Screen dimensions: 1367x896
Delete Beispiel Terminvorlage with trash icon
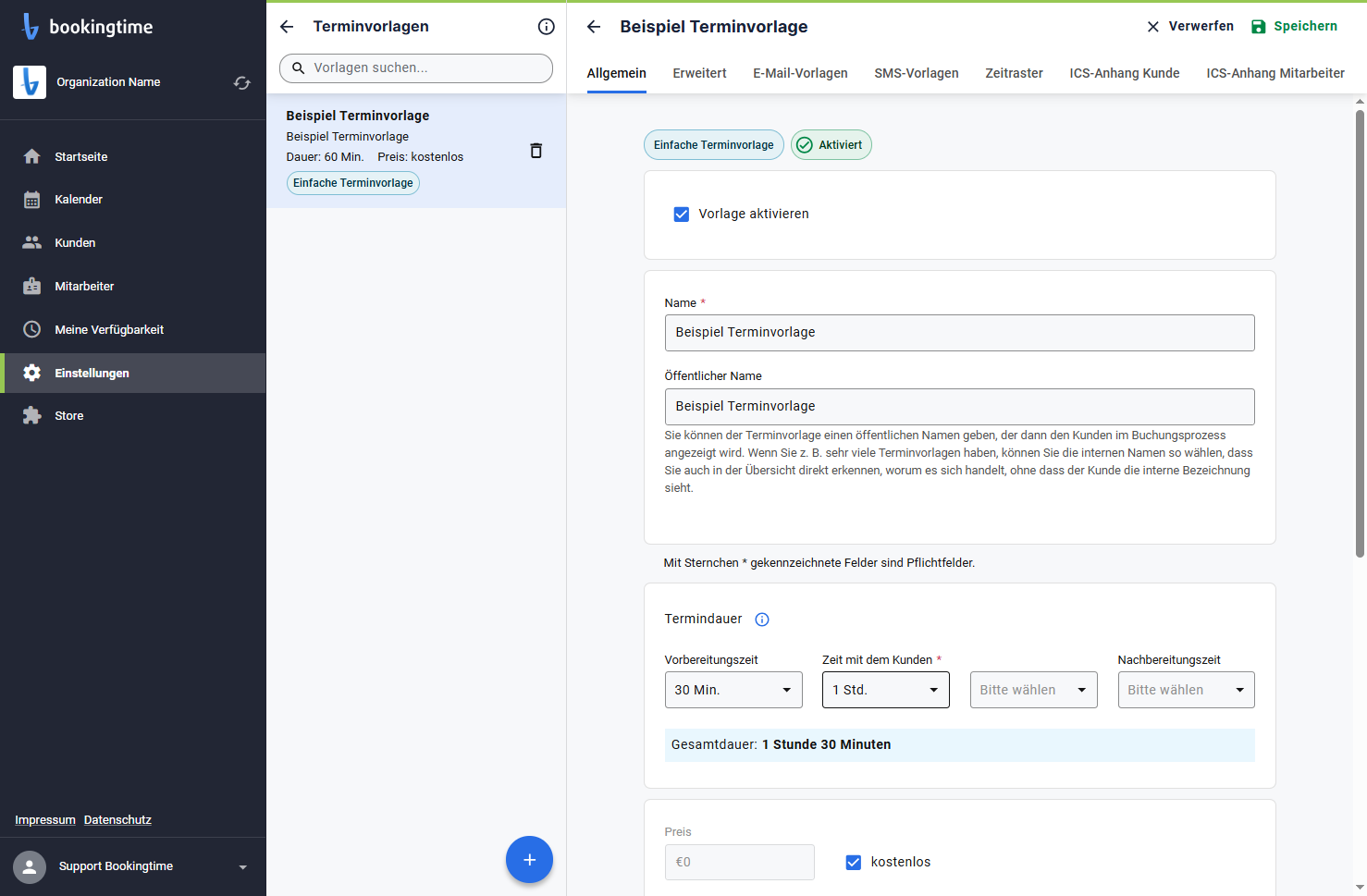tap(536, 151)
